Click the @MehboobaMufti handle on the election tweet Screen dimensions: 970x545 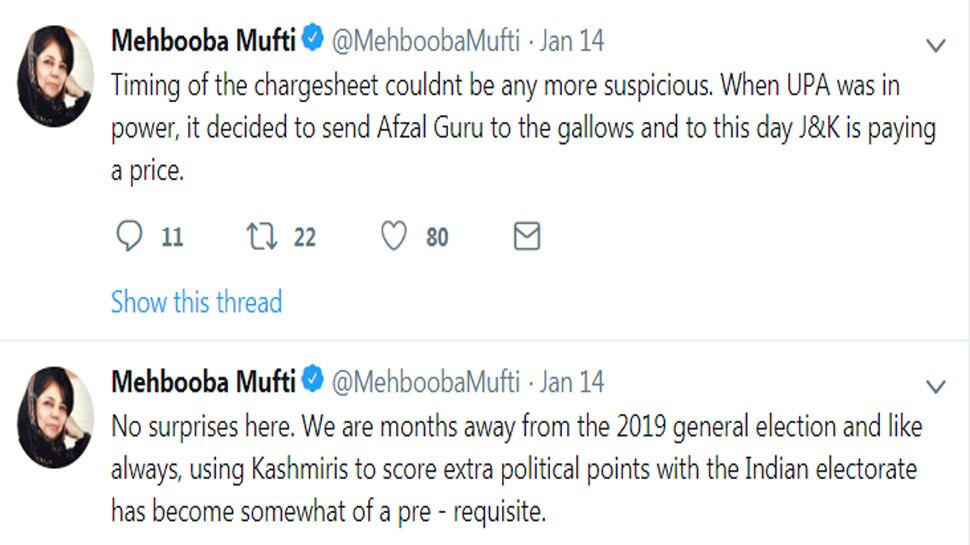tap(425, 381)
